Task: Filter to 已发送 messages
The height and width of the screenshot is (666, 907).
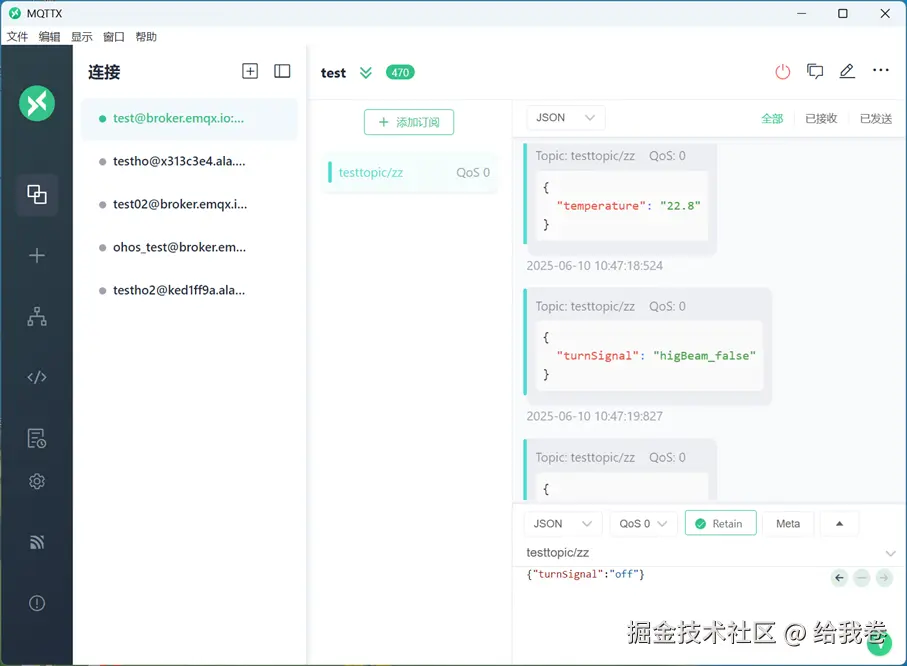Action: click(x=876, y=118)
